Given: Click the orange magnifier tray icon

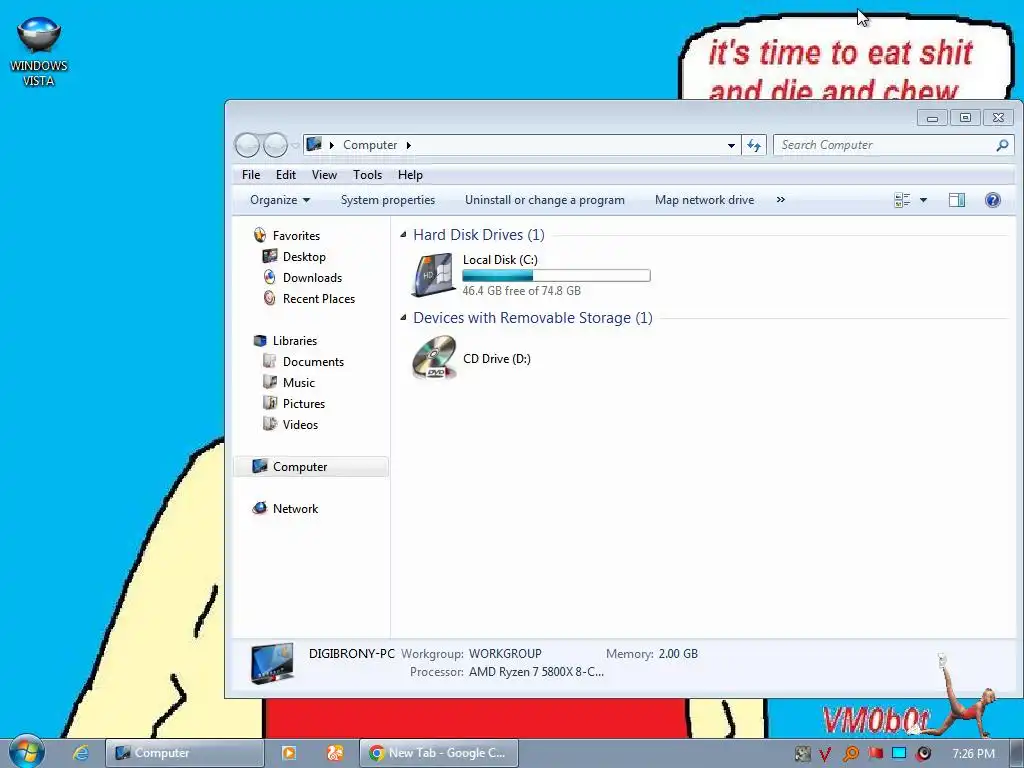Looking at the screenshot, I should pyautogui.click(x=850, y=754).
